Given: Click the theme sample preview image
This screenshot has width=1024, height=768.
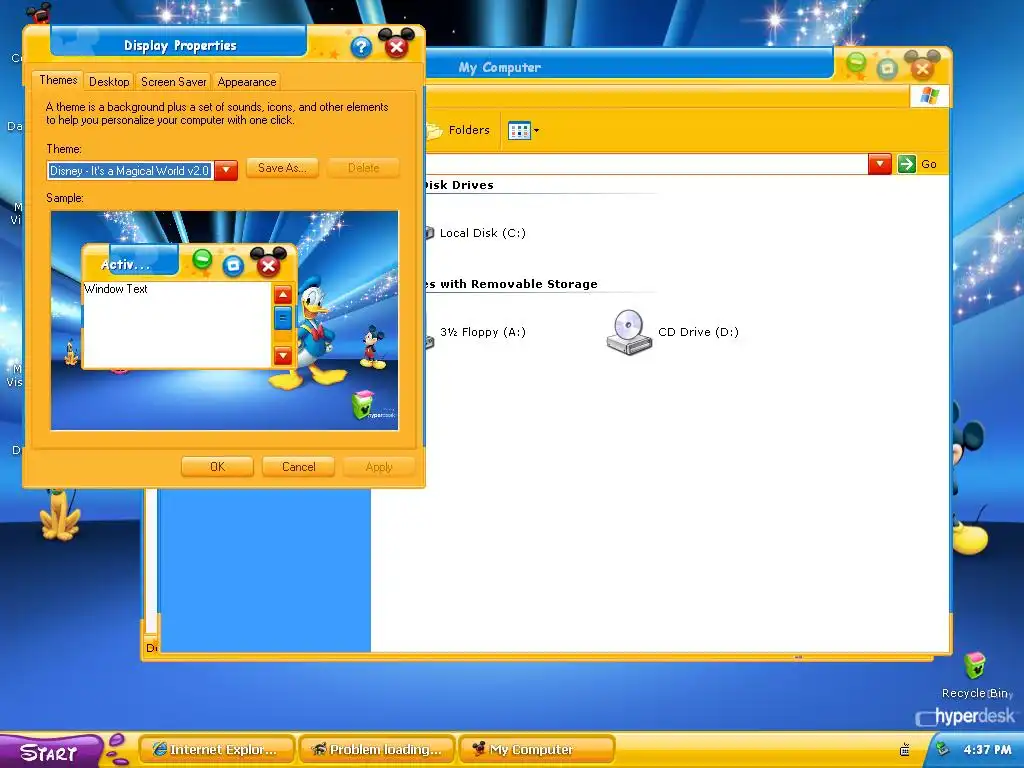Looking at the screenshot, I should tap(225, 321).
